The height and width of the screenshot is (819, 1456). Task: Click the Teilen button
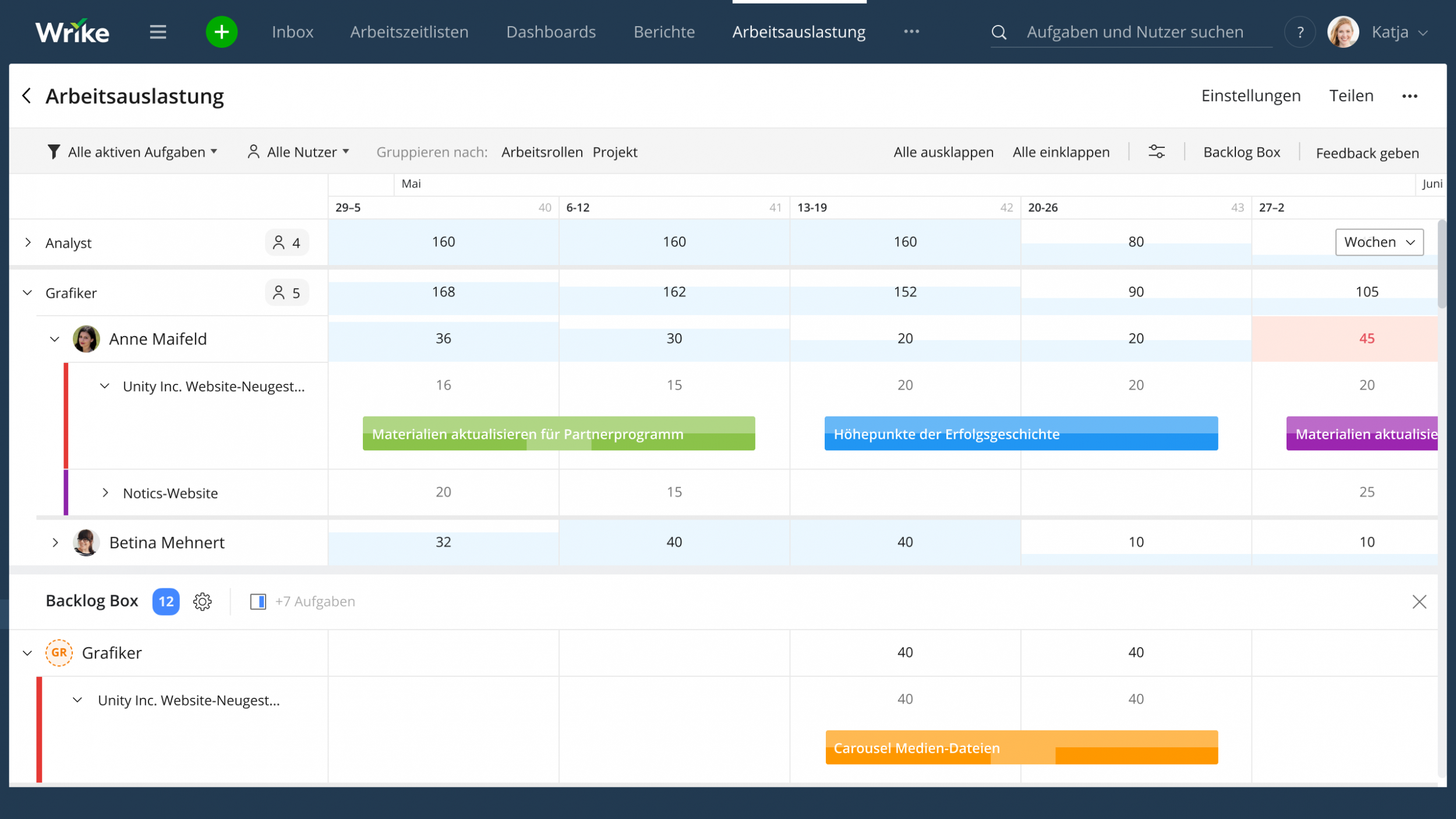click(x=1351, y=96)
